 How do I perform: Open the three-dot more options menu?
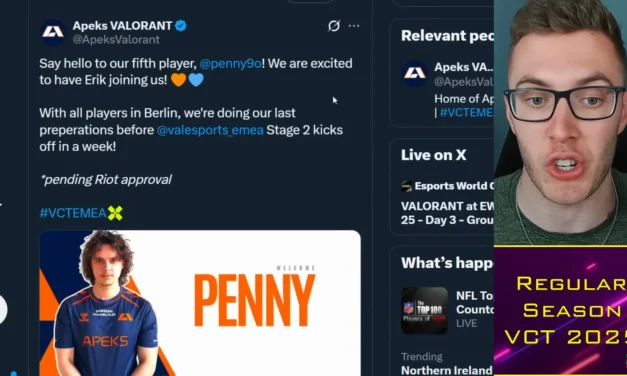pos(354,26)
